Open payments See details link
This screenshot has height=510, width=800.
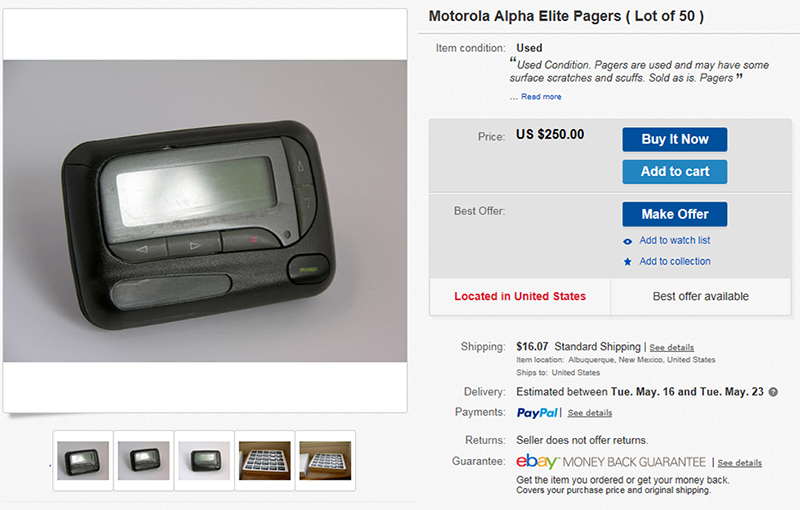pyautogui.click(x=590, y=413)
